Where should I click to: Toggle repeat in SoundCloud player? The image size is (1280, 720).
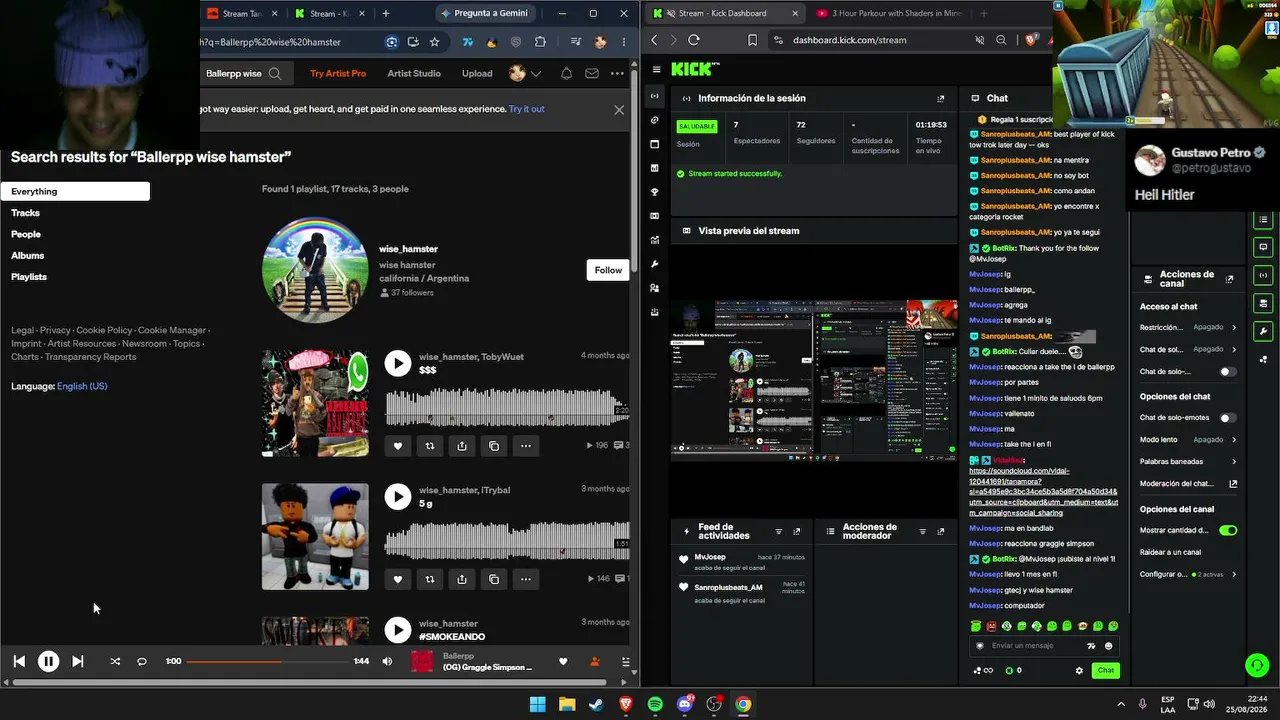142,661
